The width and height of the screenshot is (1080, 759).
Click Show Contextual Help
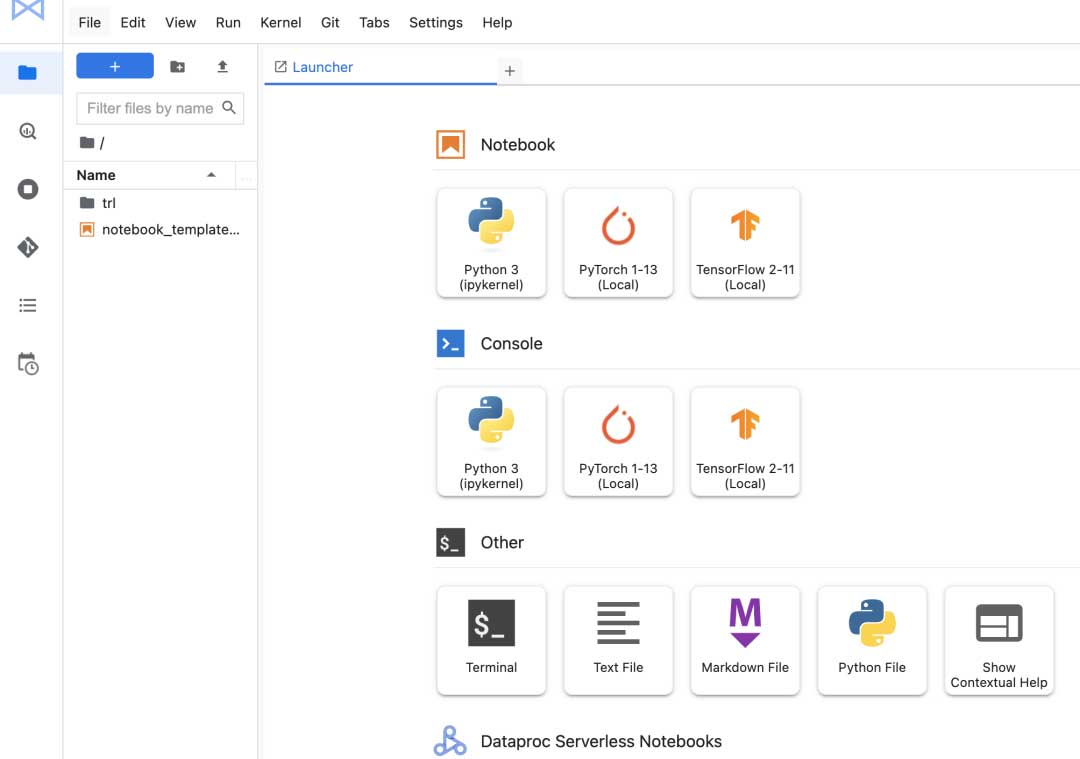tap(998, 640)
